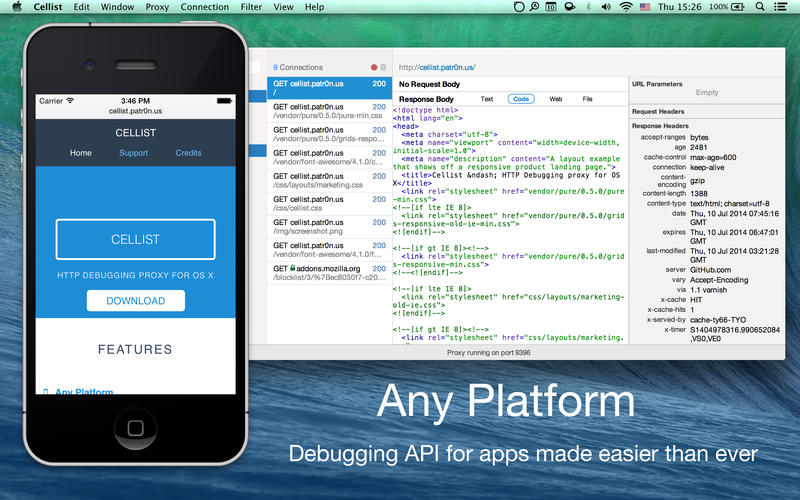Tap the Support link in phone navigation
The image size is (800, 500).
click(x=133, y=153)
